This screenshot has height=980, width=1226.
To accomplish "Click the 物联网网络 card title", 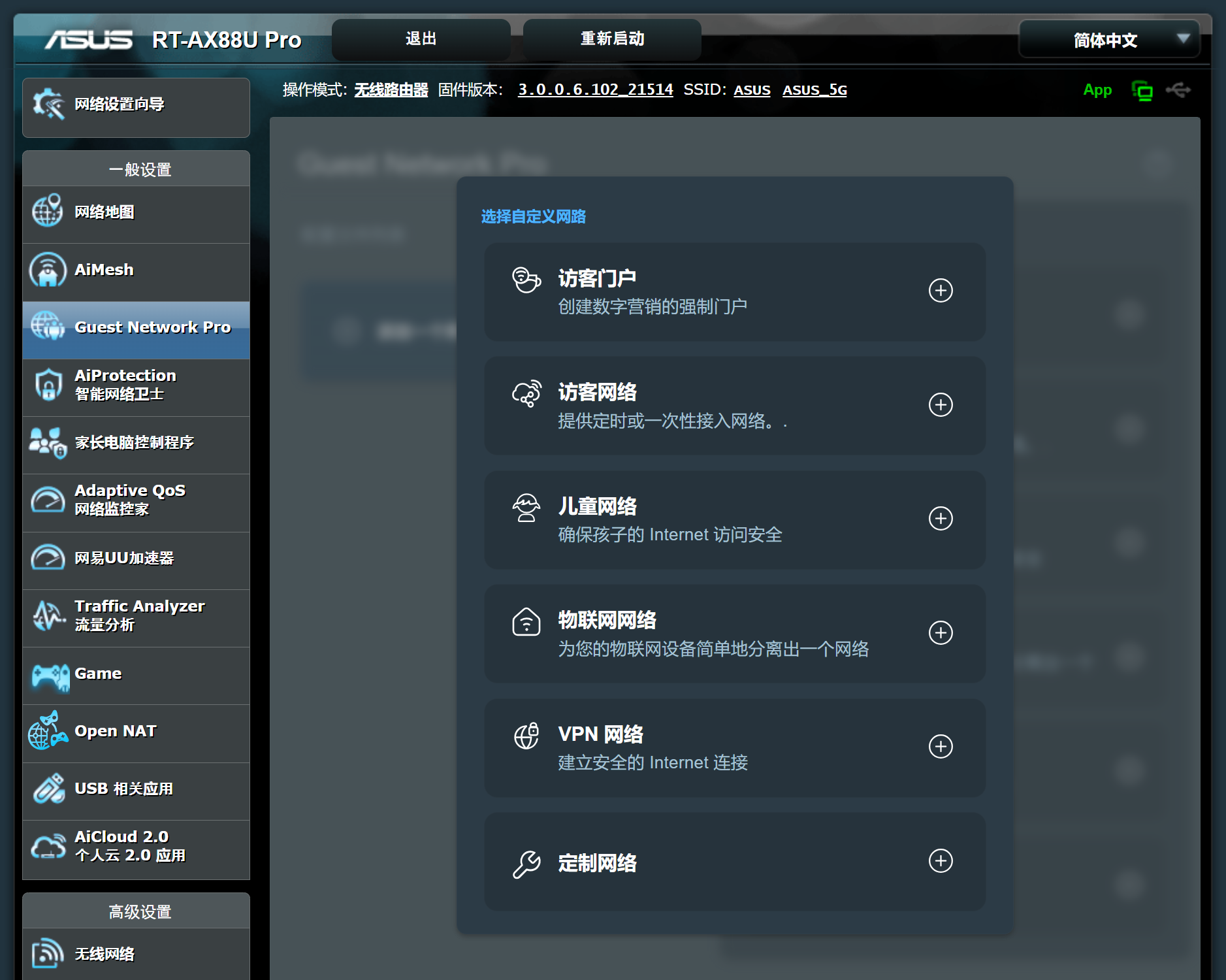I will [607, 620].
